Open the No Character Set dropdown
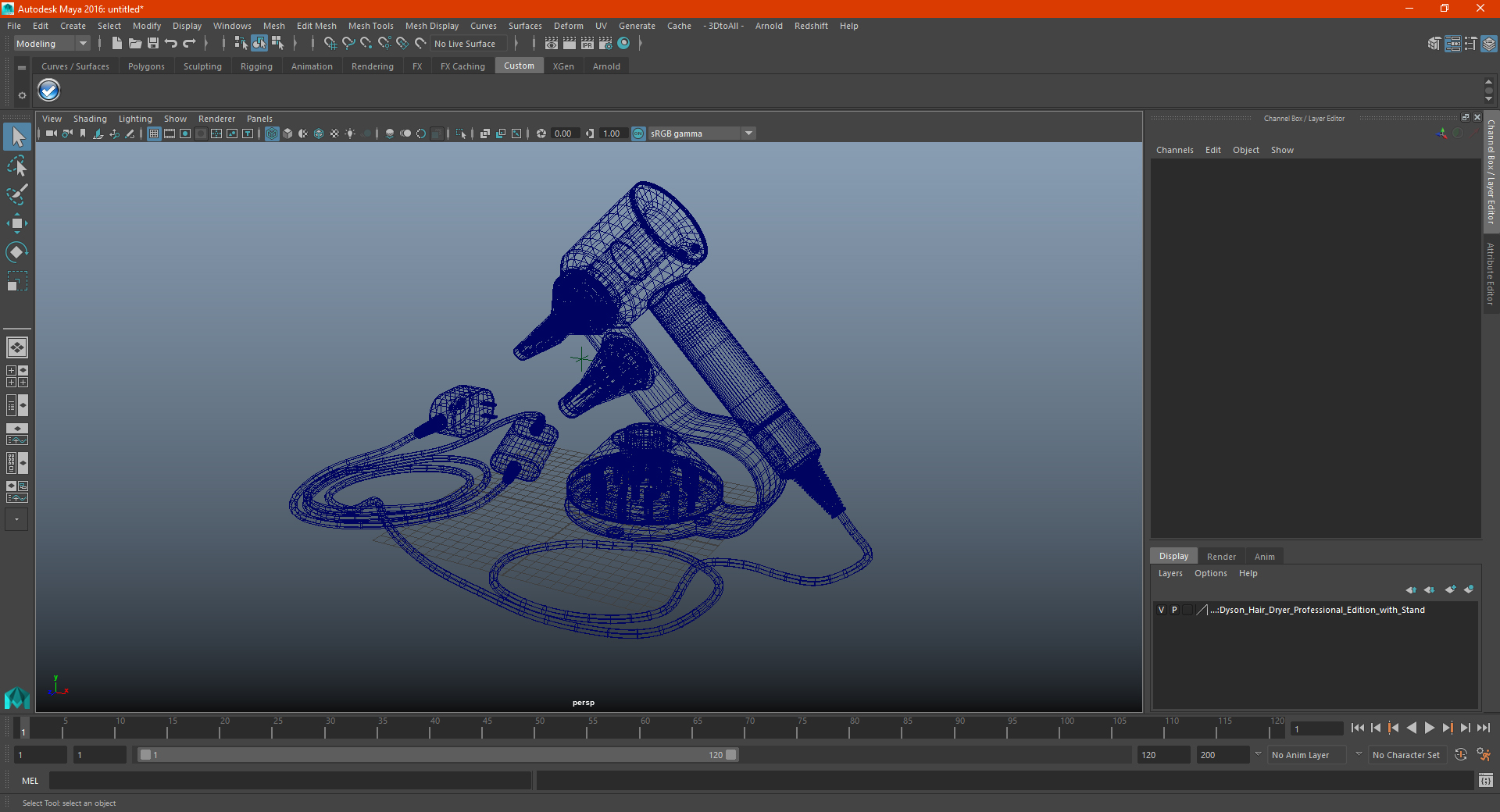This screenshot has width=1500, height=812. point(1408,755)
